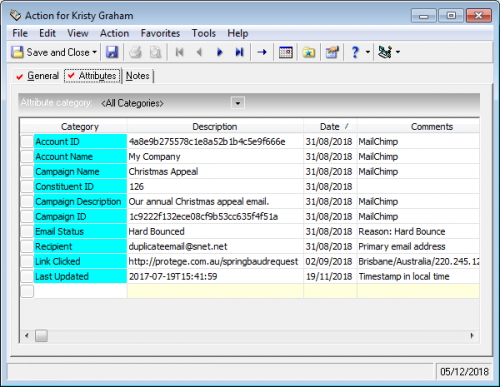500x387 pixels.
Task: Click the empty new row description field
Action: tap(215, 291)
